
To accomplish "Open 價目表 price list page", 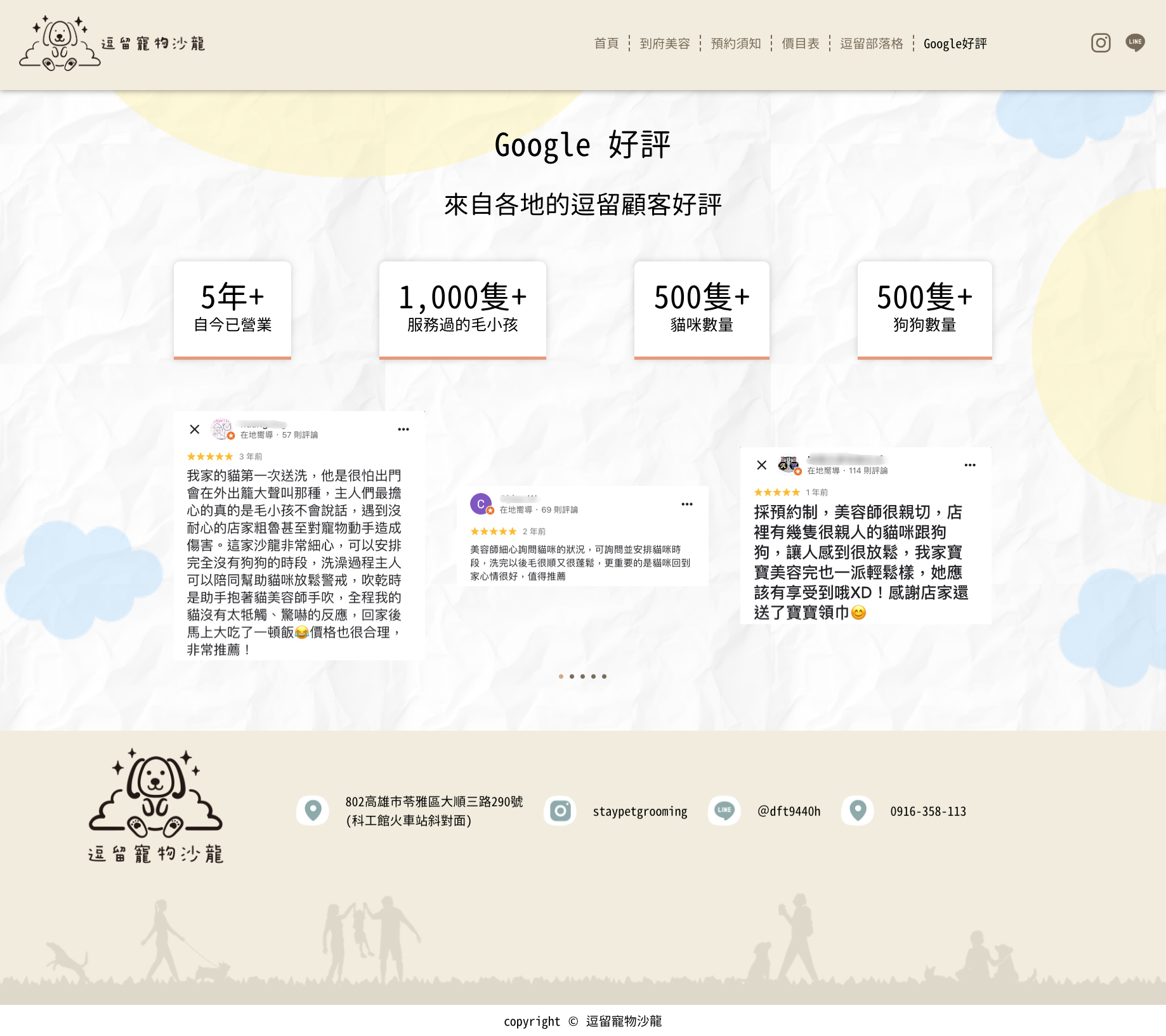I will [x=800, y=44].
